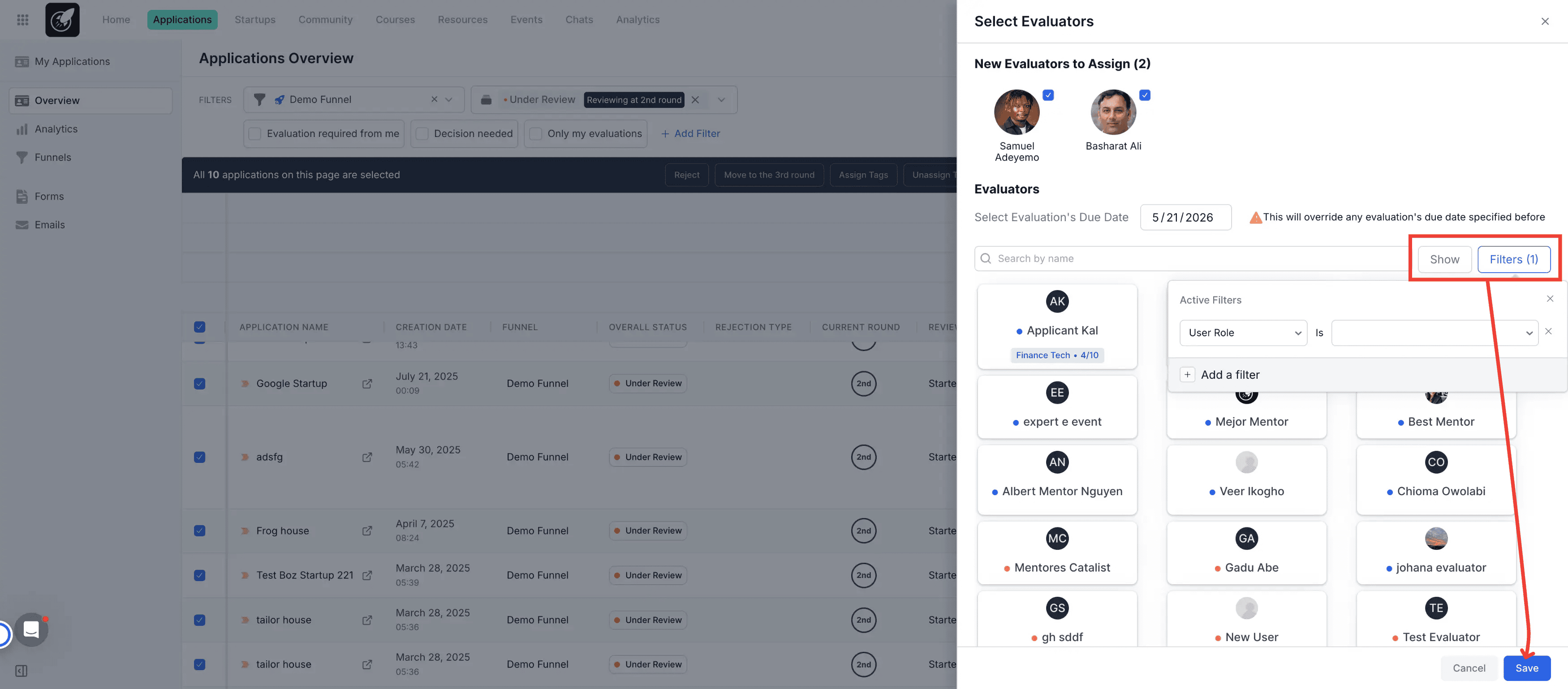Uncheck Basharat Ali as evaluator
1568x689 pixels.
1145,95
